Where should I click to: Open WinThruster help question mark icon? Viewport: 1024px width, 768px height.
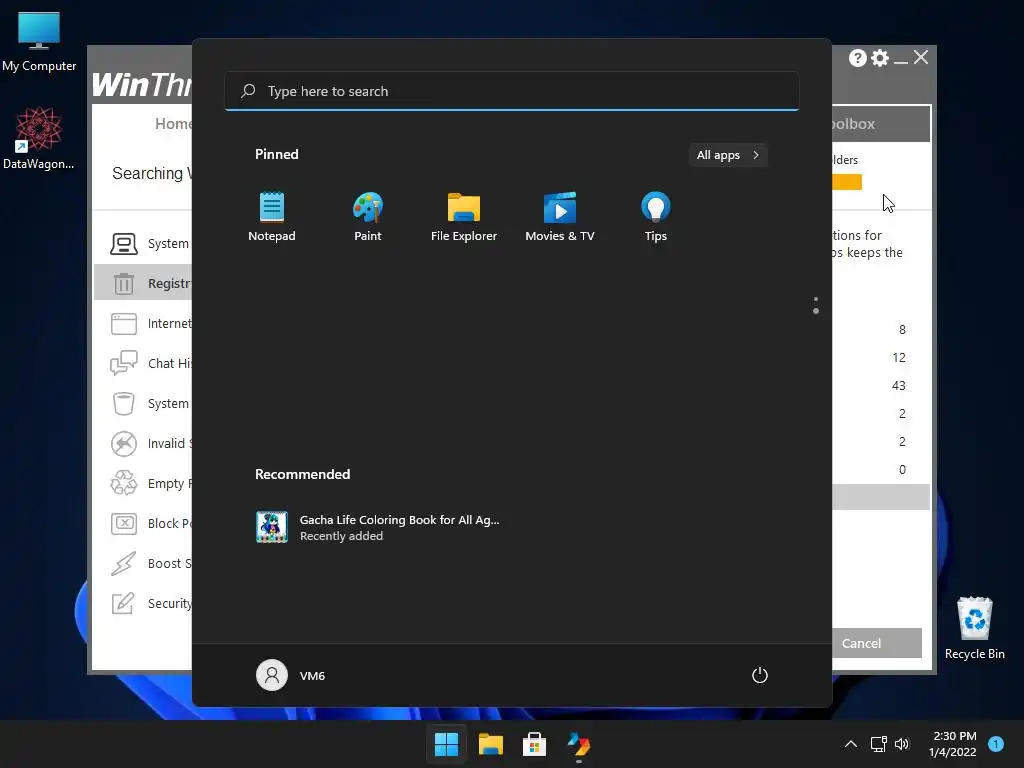pos(857,58)
